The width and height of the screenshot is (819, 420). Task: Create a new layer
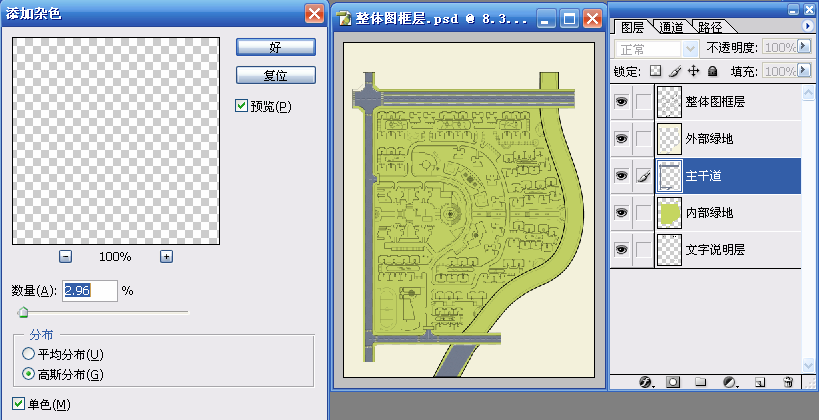[759, 381]
